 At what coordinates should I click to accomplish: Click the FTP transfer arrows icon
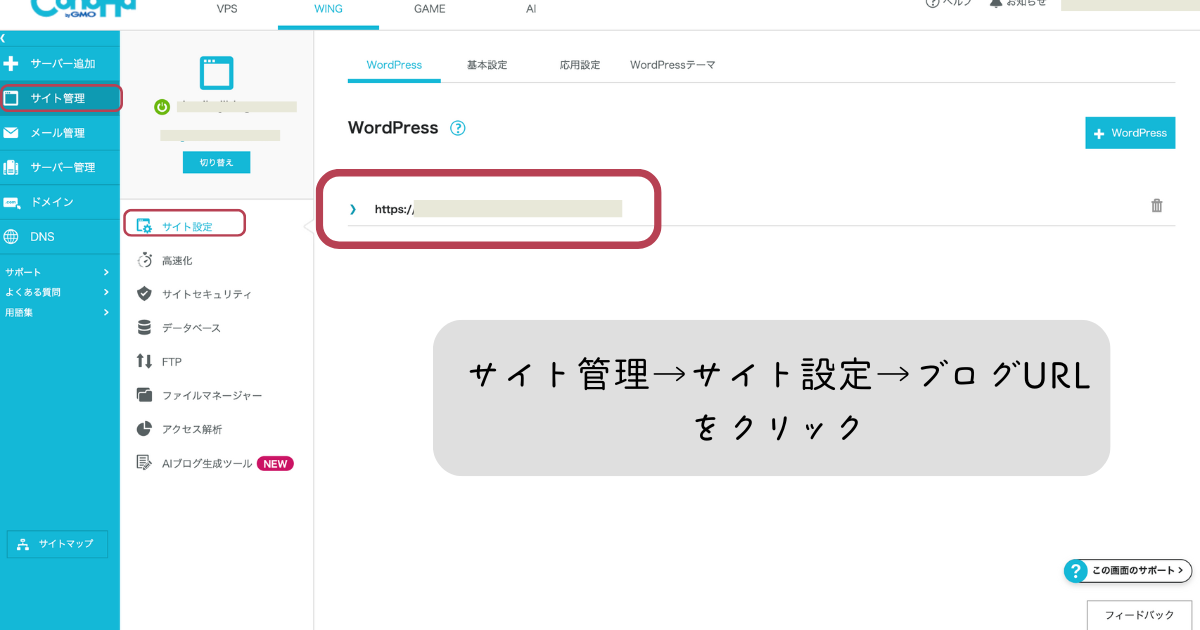click(144, 362)
